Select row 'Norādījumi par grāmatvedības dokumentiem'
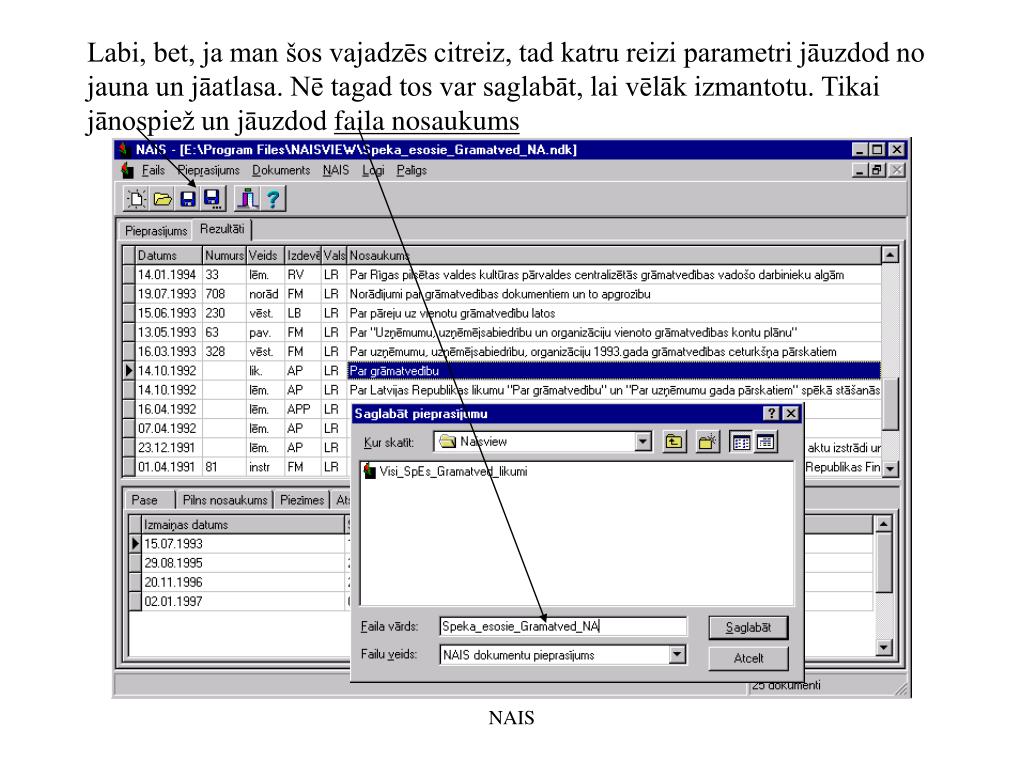 tap(502, 294)
